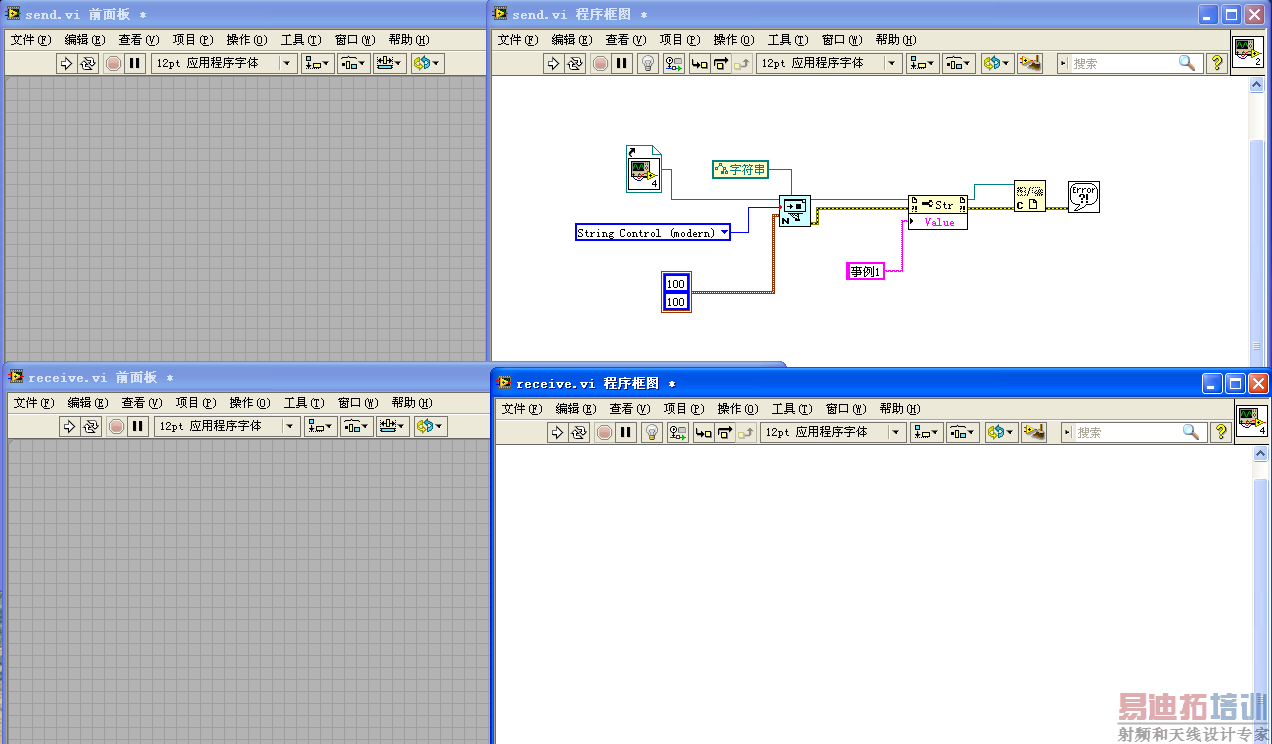
Task: Click vertical scrollbar of receive.vi block diagram
Action: point(1261,595)
